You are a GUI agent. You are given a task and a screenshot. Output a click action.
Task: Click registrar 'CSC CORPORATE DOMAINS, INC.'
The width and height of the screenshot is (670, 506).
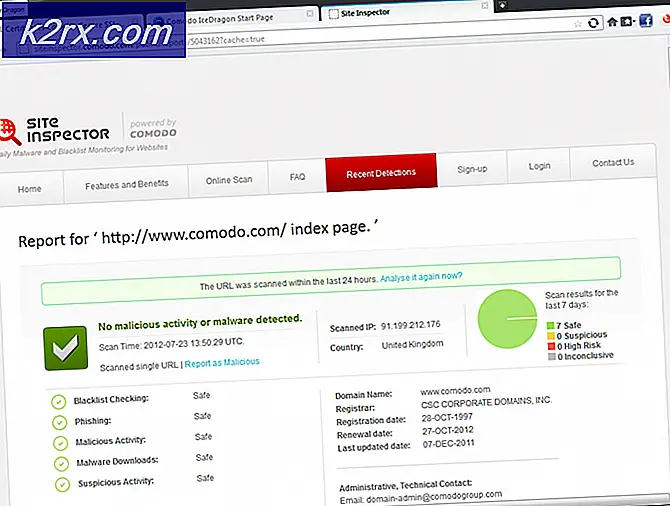(x=486, y=402)
